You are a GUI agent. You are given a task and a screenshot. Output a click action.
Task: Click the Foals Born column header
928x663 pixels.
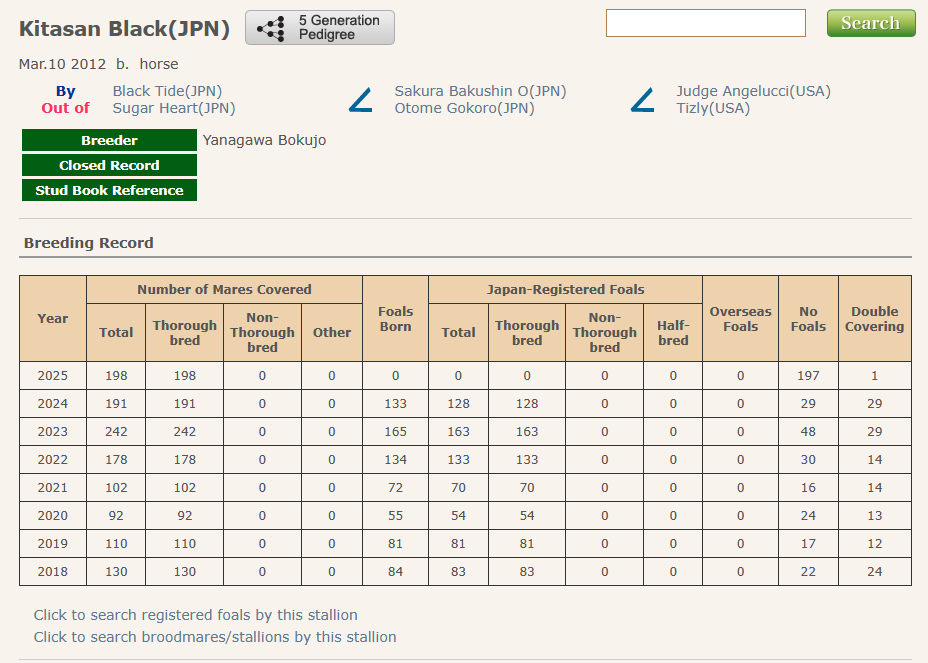coord(395,318)
